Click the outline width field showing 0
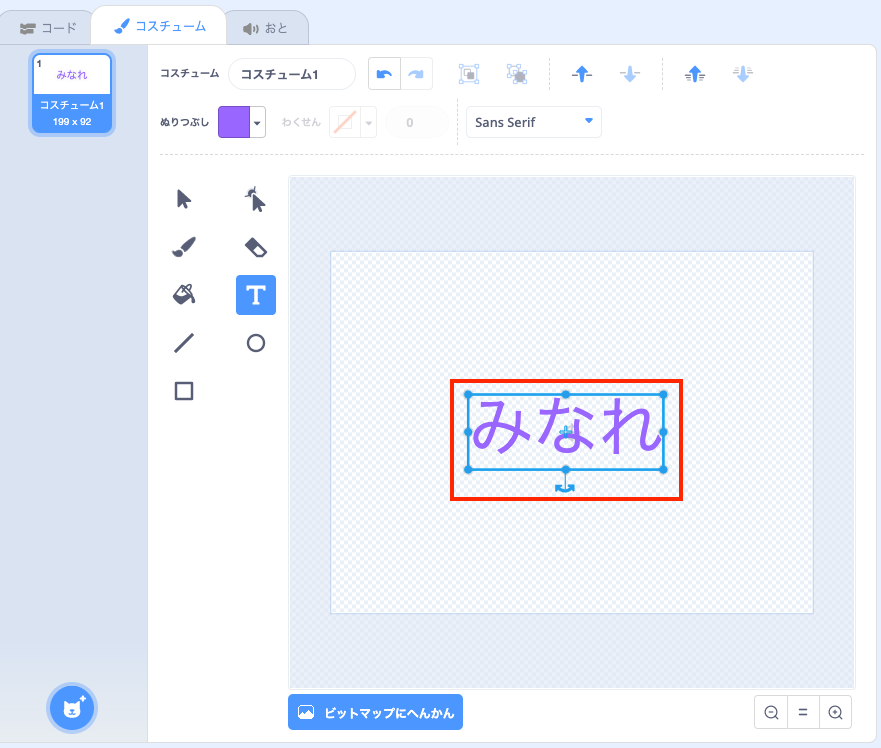Image resolution: width=881 pixels, height=748 pixels. [417, 122]
